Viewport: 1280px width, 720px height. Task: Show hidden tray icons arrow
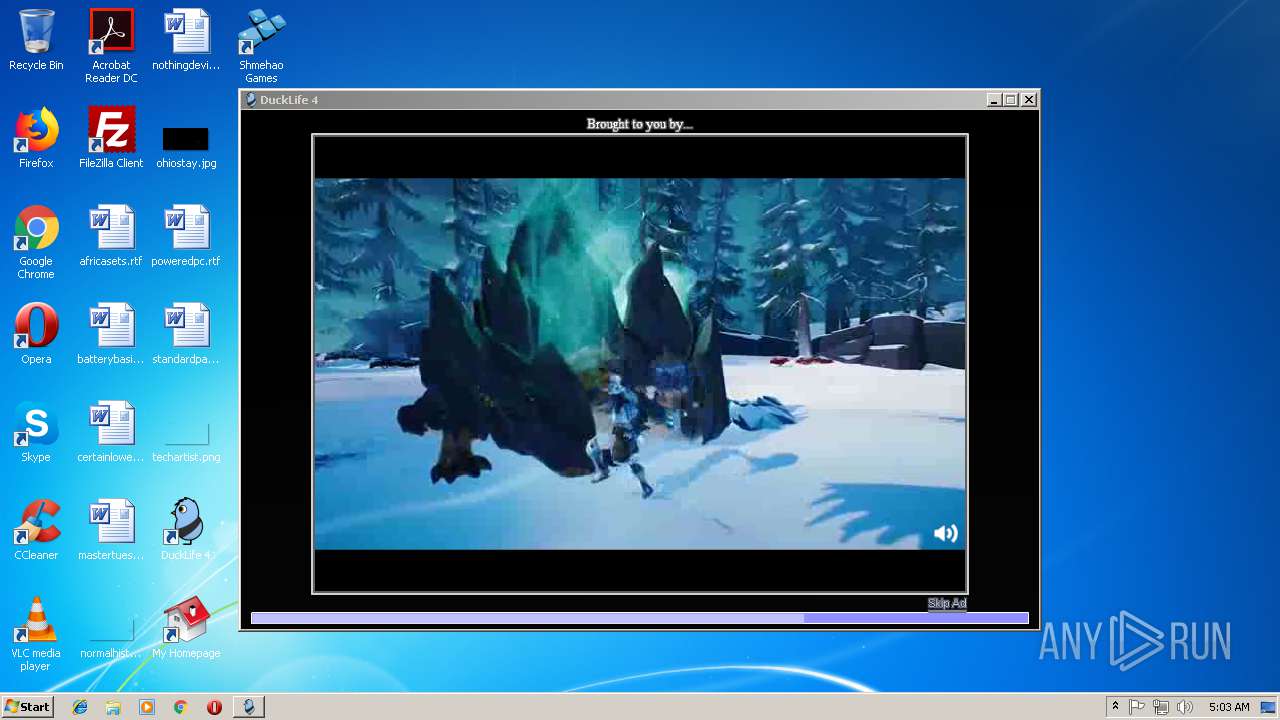[1115, 707]
